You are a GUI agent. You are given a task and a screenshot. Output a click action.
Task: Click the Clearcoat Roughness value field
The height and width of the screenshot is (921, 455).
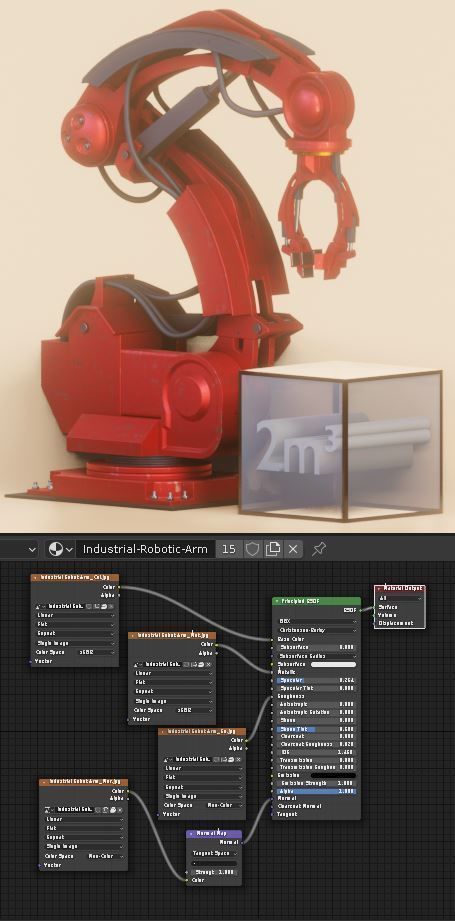(x=317, y=744)
